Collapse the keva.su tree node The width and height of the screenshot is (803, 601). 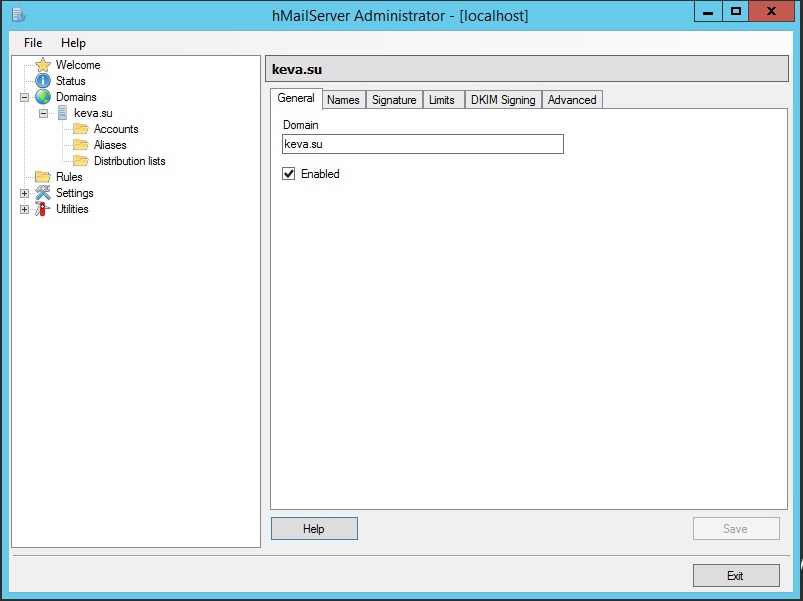click(44, 113)
